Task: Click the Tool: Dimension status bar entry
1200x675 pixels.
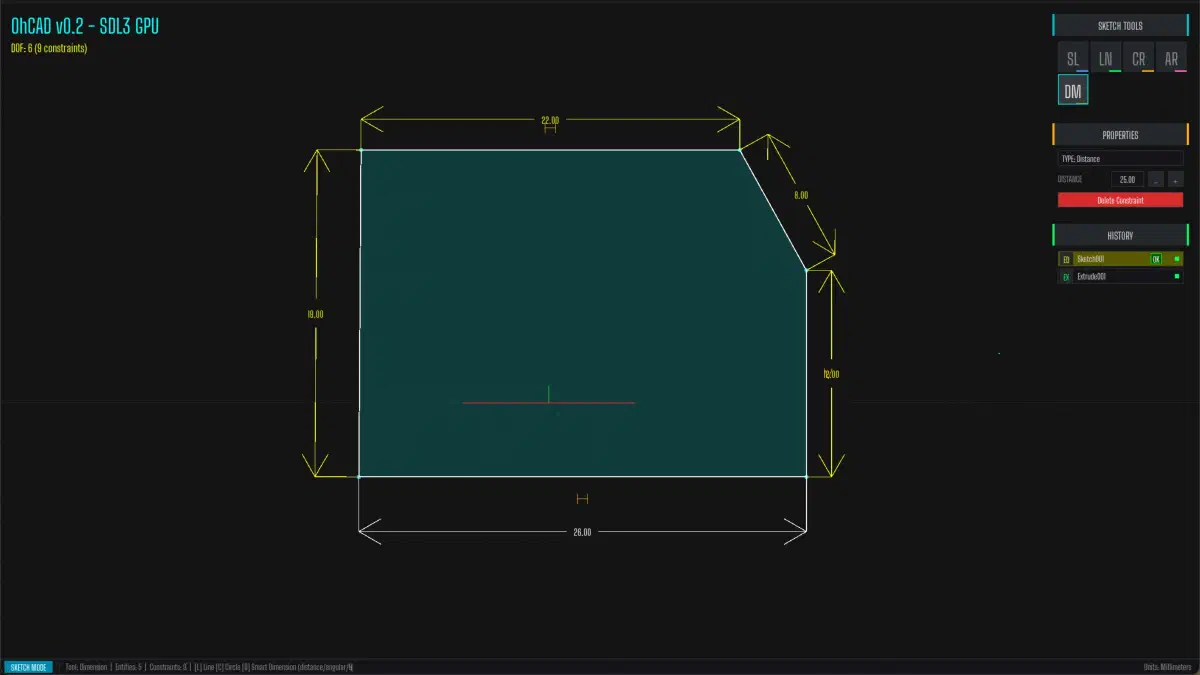Action: (x=85, y=667)
